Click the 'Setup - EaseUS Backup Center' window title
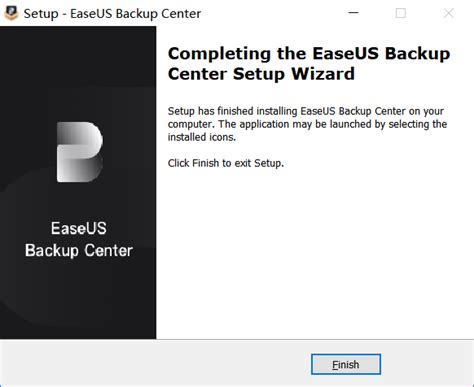474x387 pixels. click(x=112, y=14)
